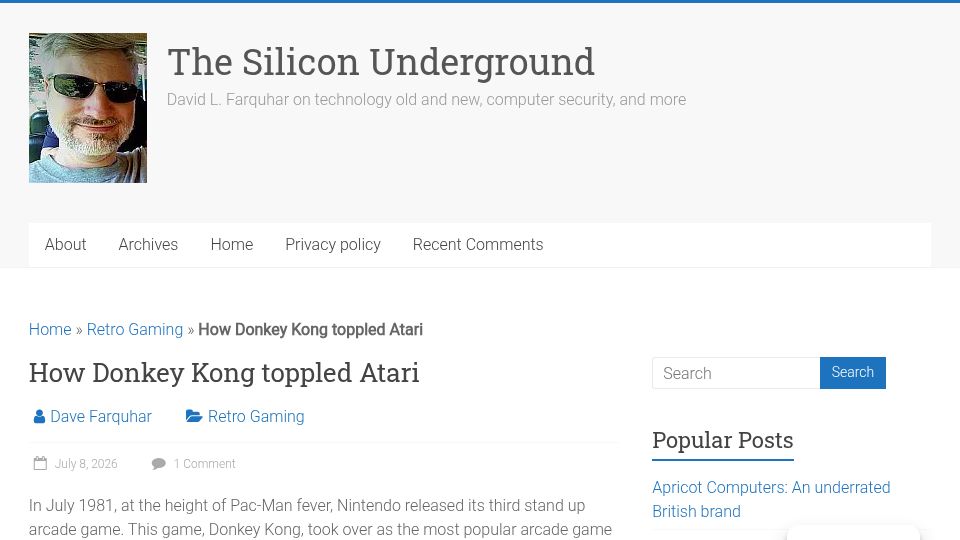
Task: Open Retro Gaming category link beside folder icon
Action: coord(256,416)
